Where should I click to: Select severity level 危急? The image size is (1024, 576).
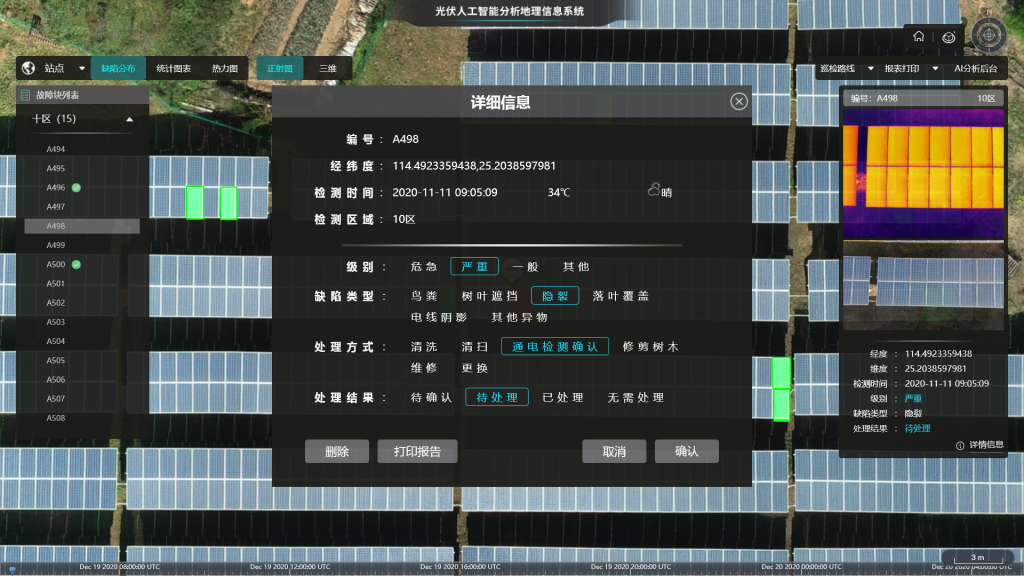pyautogui.click(x=424, y=267)
